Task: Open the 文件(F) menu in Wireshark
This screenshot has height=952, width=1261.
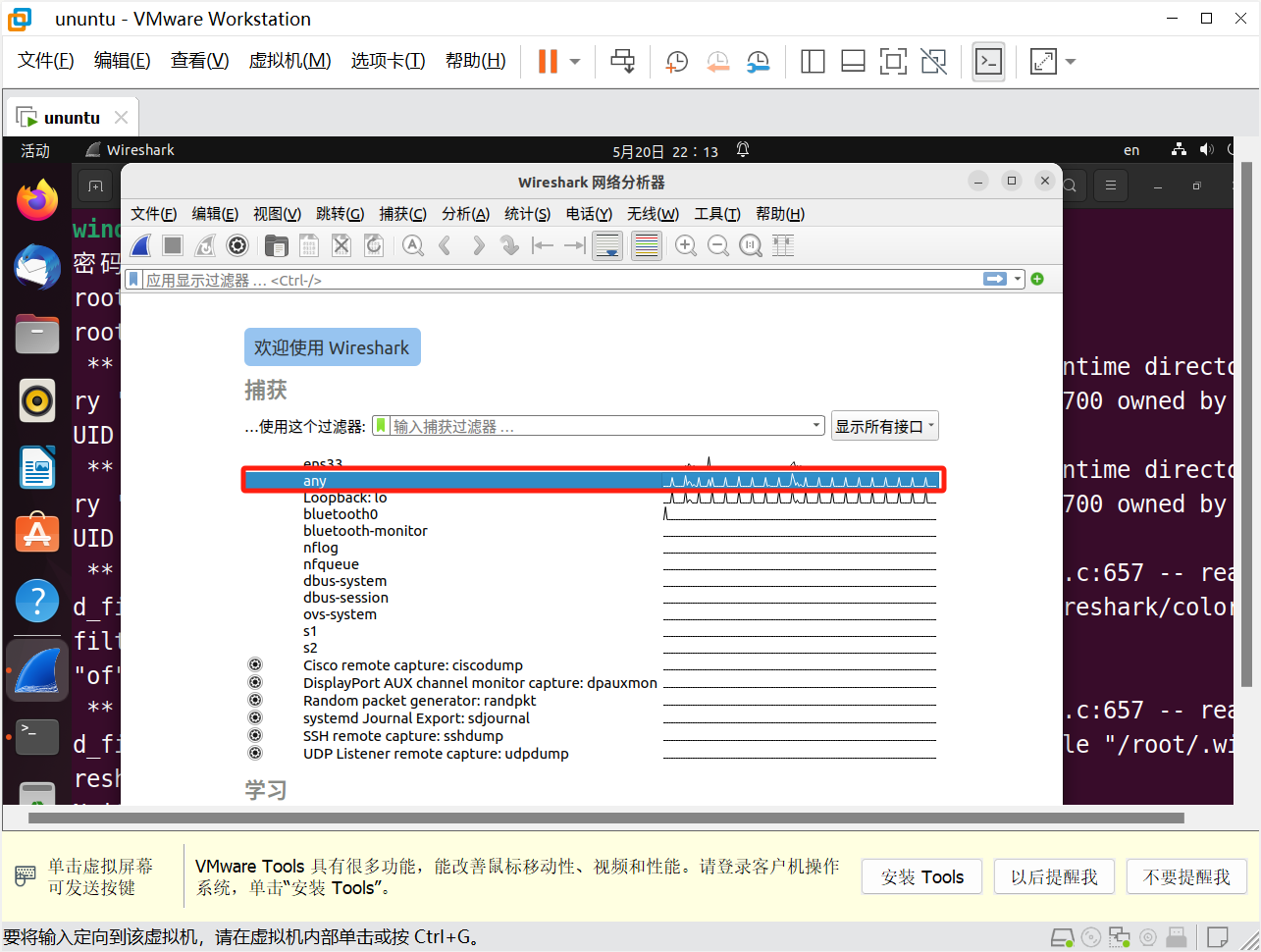Action: (153, 214)
